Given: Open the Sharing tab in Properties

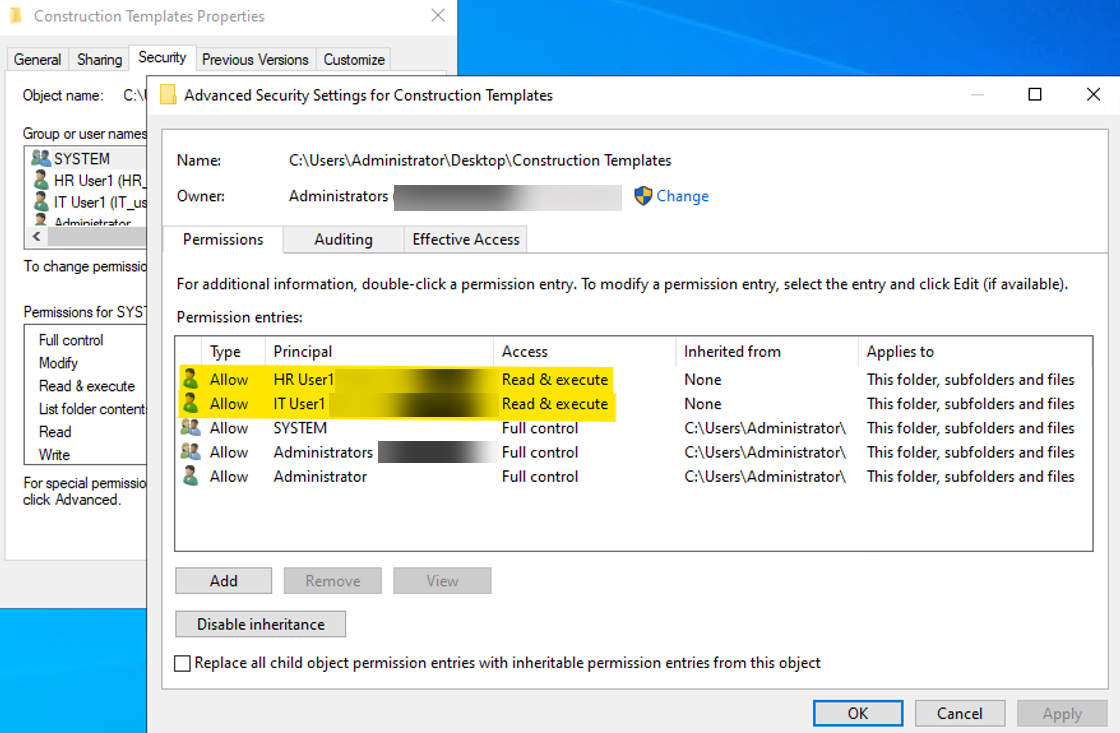Looking at the screenshot, I should (99, 60).
